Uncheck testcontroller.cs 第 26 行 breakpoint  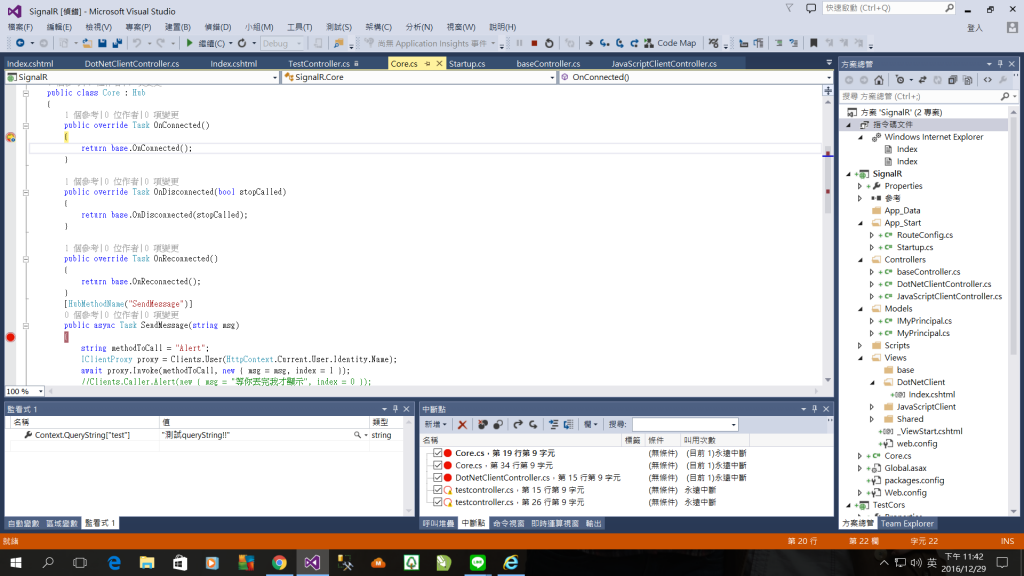pos(438,502)
